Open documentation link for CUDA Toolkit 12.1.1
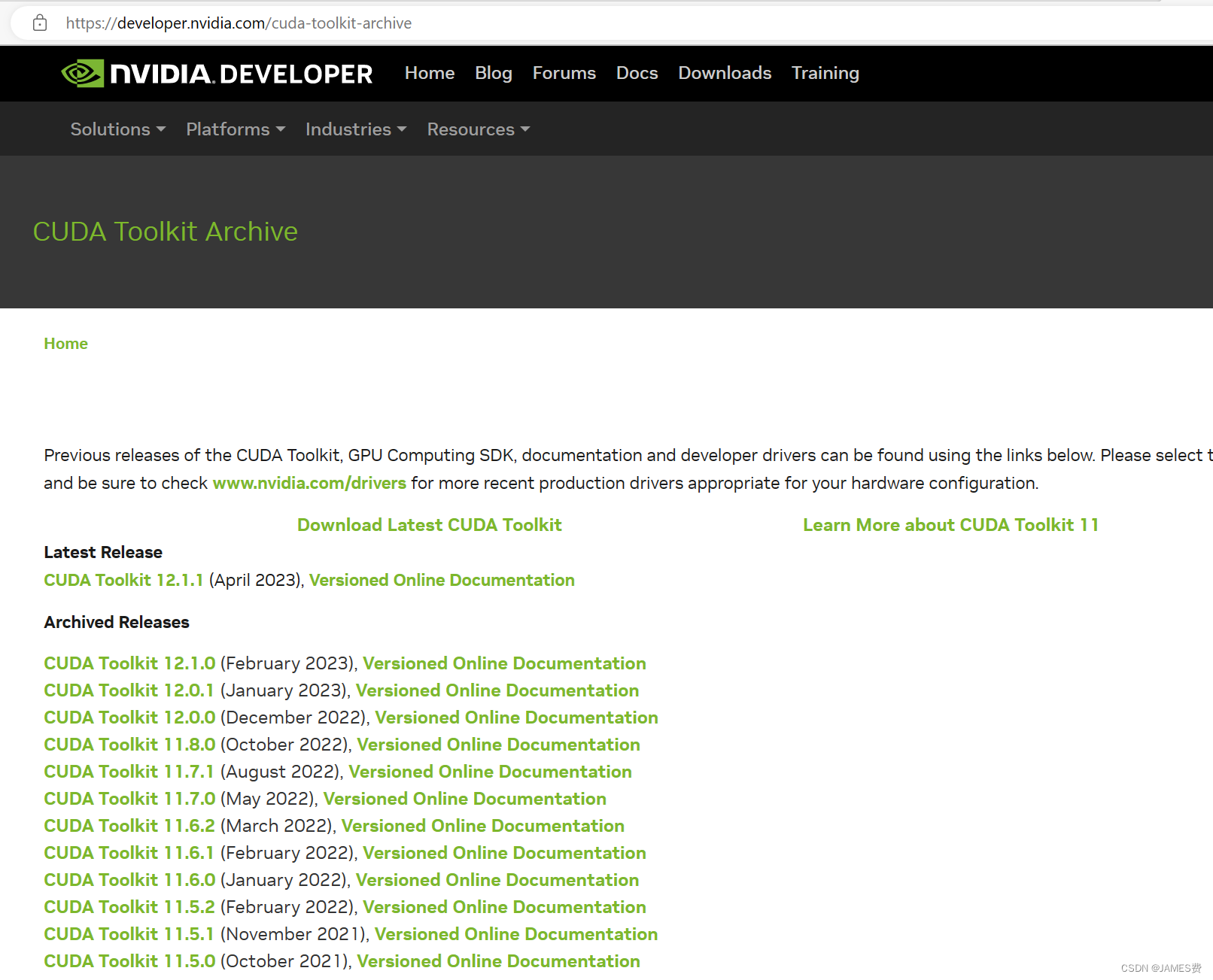This screenshot has width=1213, height=980. (442, 580)
